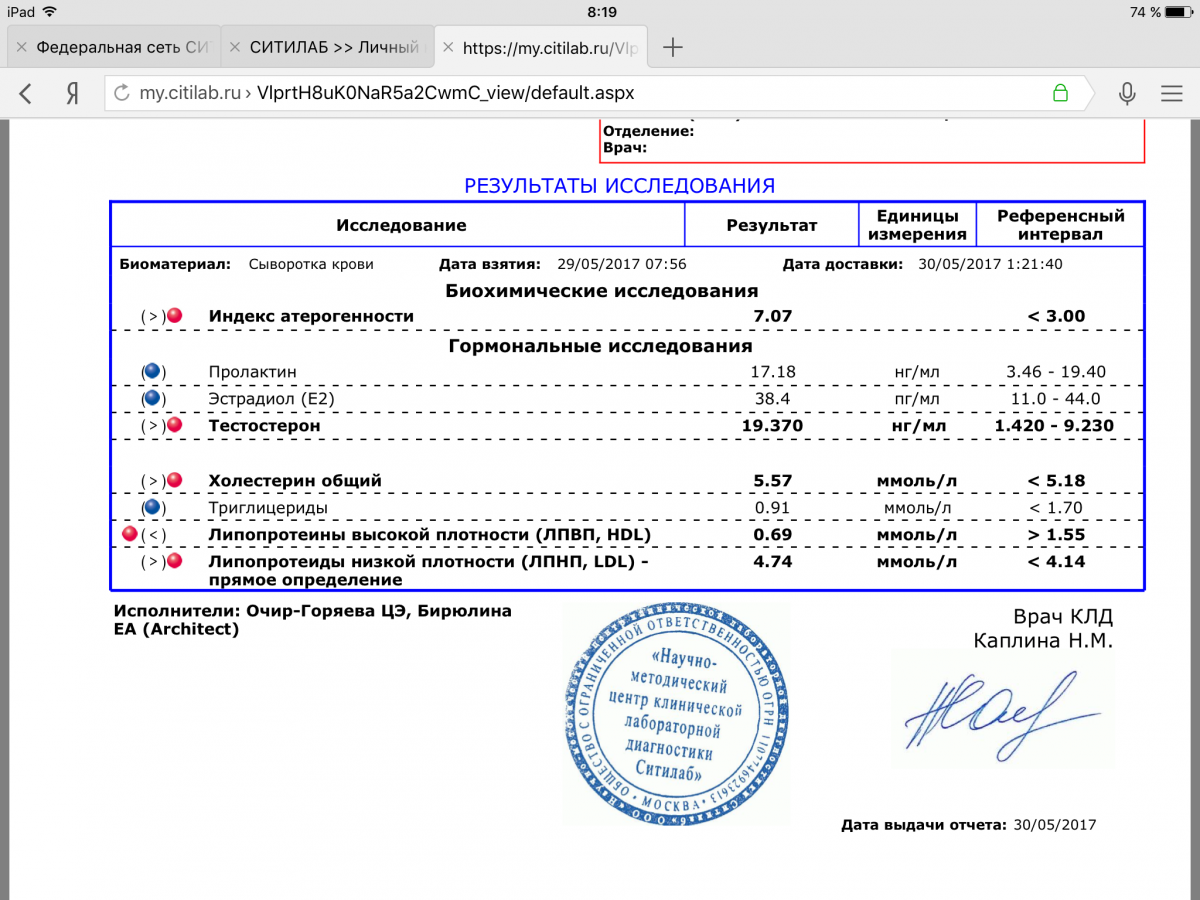Open a new tab with plus button
1200x900 pixels.
click(673, 47)
